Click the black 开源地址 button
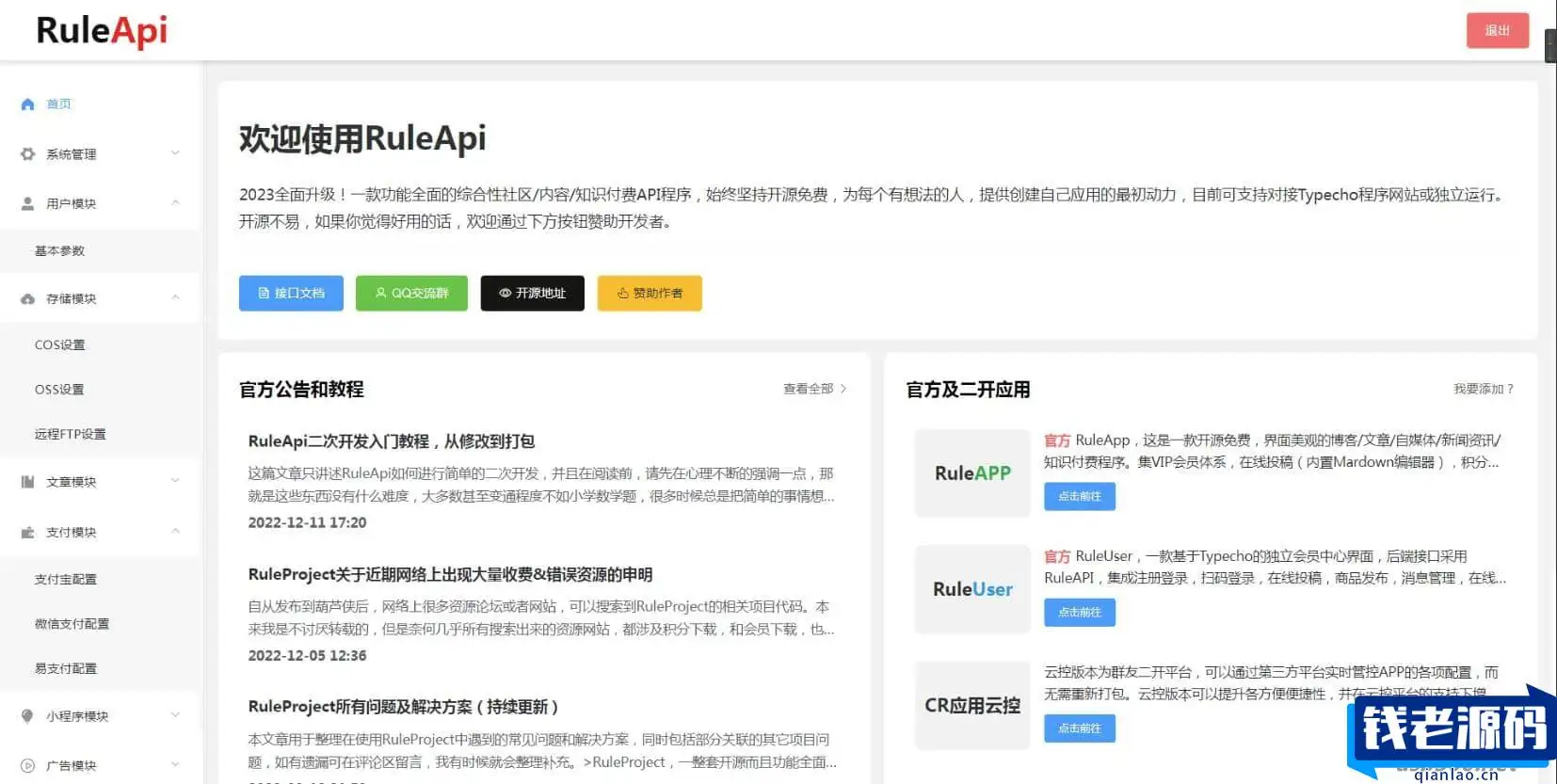Image resolution: width=1557 pixels, height=784 pixels. pos(533,293)
